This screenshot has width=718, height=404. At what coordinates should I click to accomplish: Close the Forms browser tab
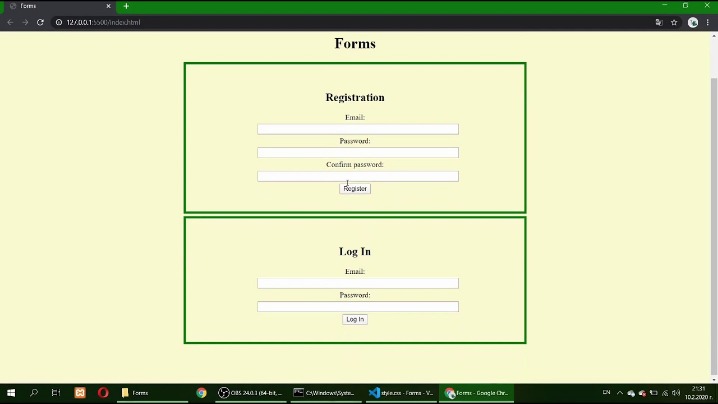click(x=109, y=6)
